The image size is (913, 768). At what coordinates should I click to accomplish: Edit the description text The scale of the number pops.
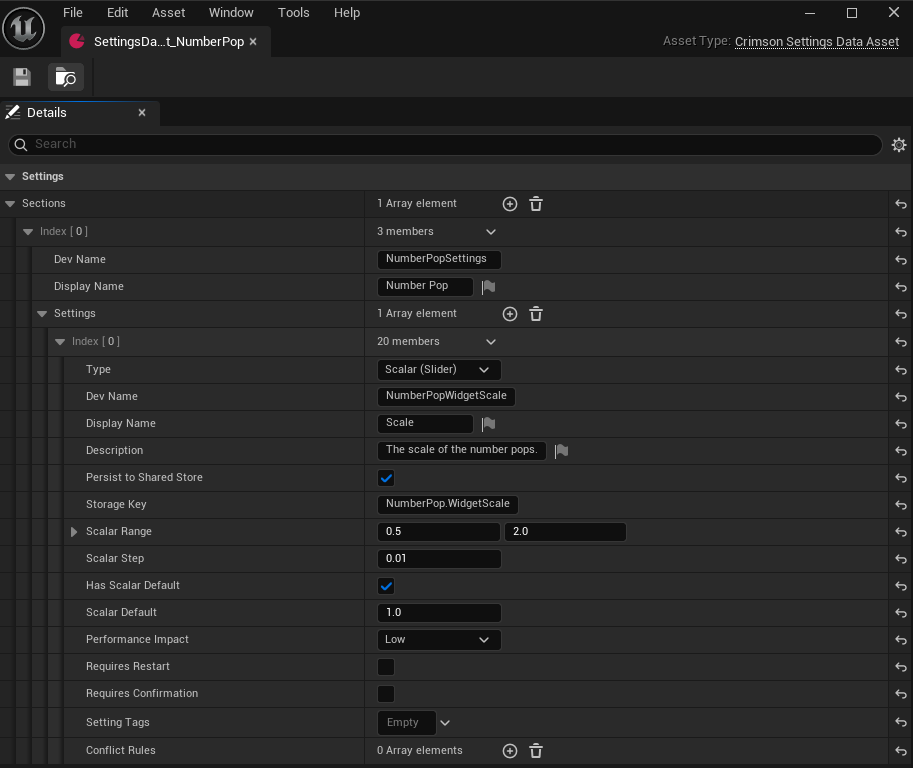pos(462,450)
